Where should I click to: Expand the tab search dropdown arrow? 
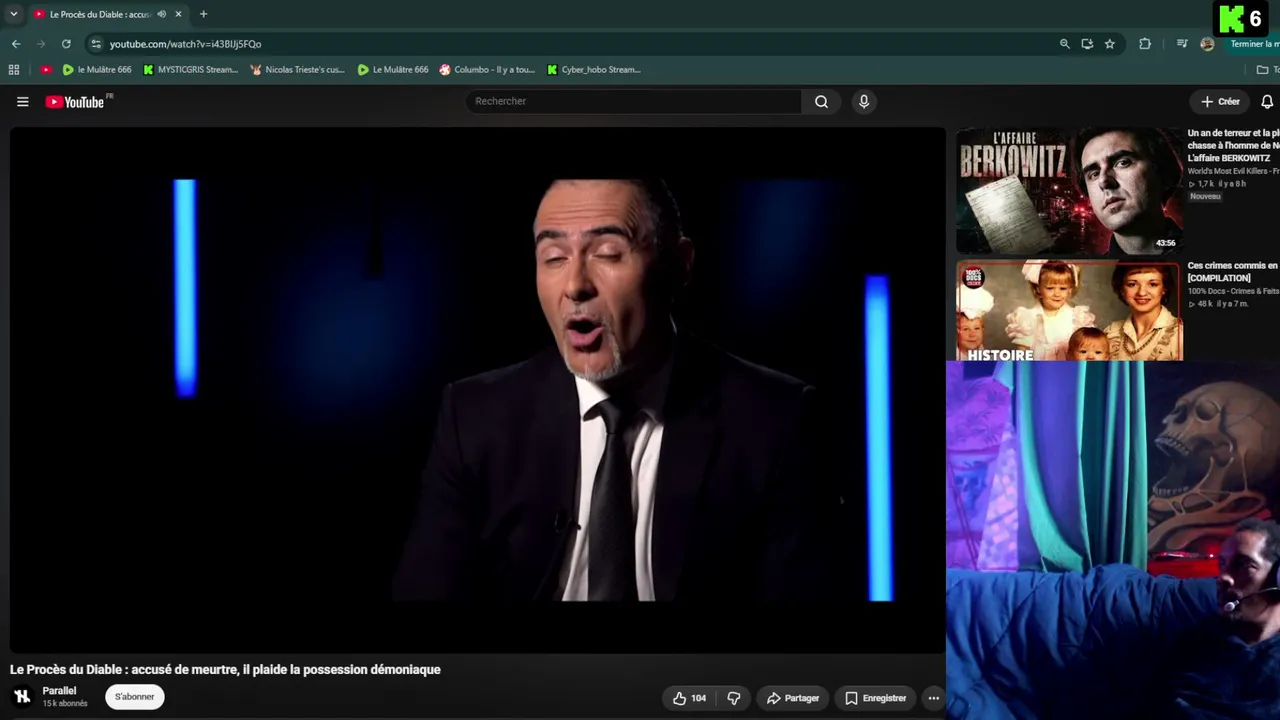(14, 14)
